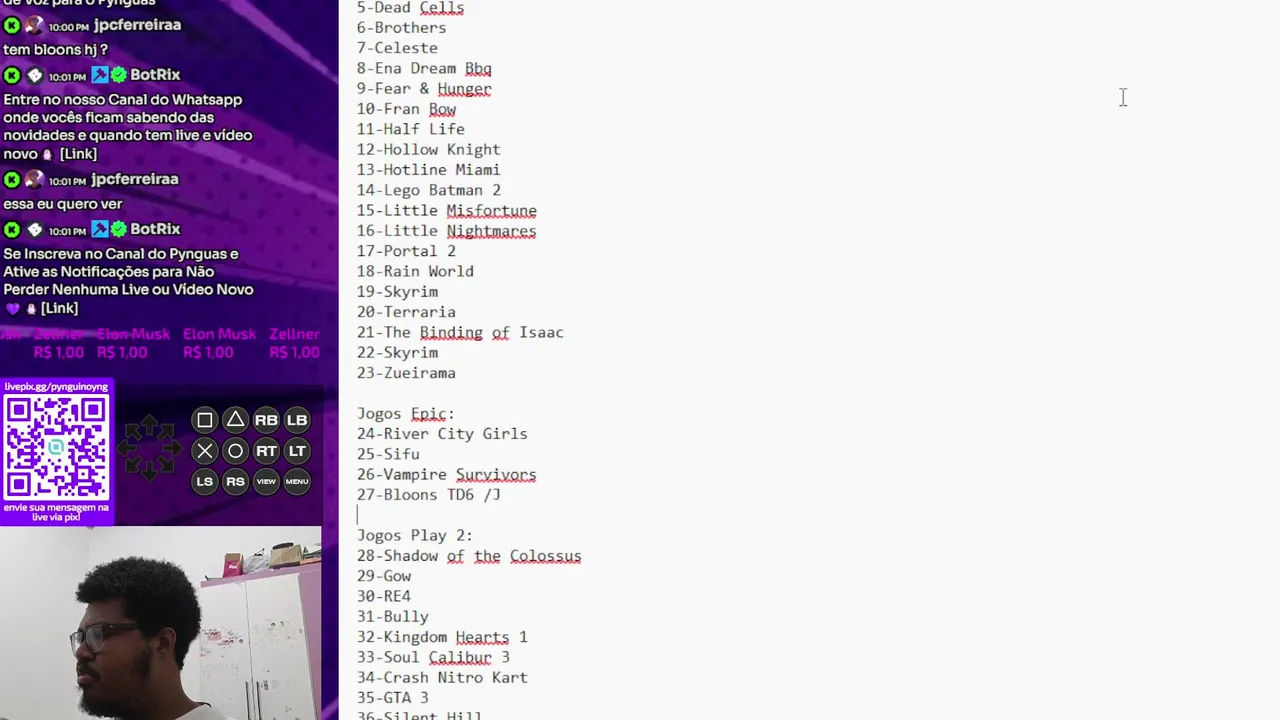Click the first BotRix username in chat

155,75
